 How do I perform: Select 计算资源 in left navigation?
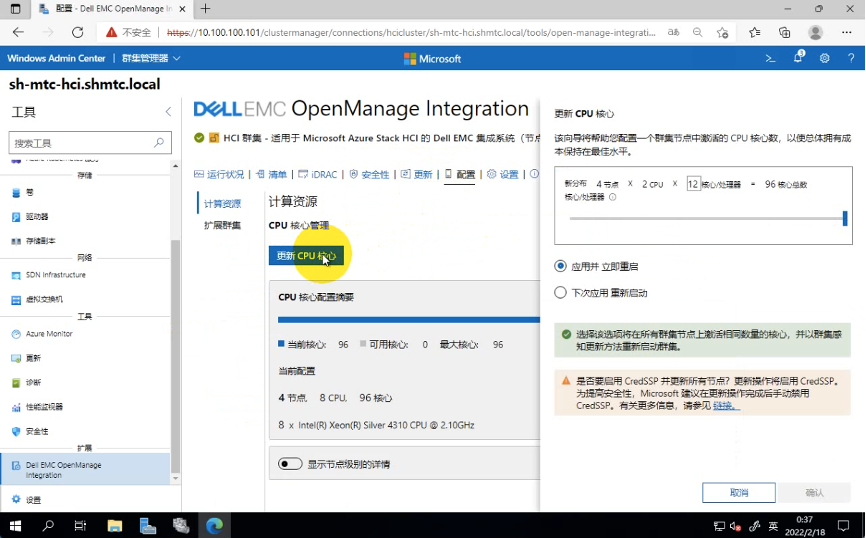223,204
